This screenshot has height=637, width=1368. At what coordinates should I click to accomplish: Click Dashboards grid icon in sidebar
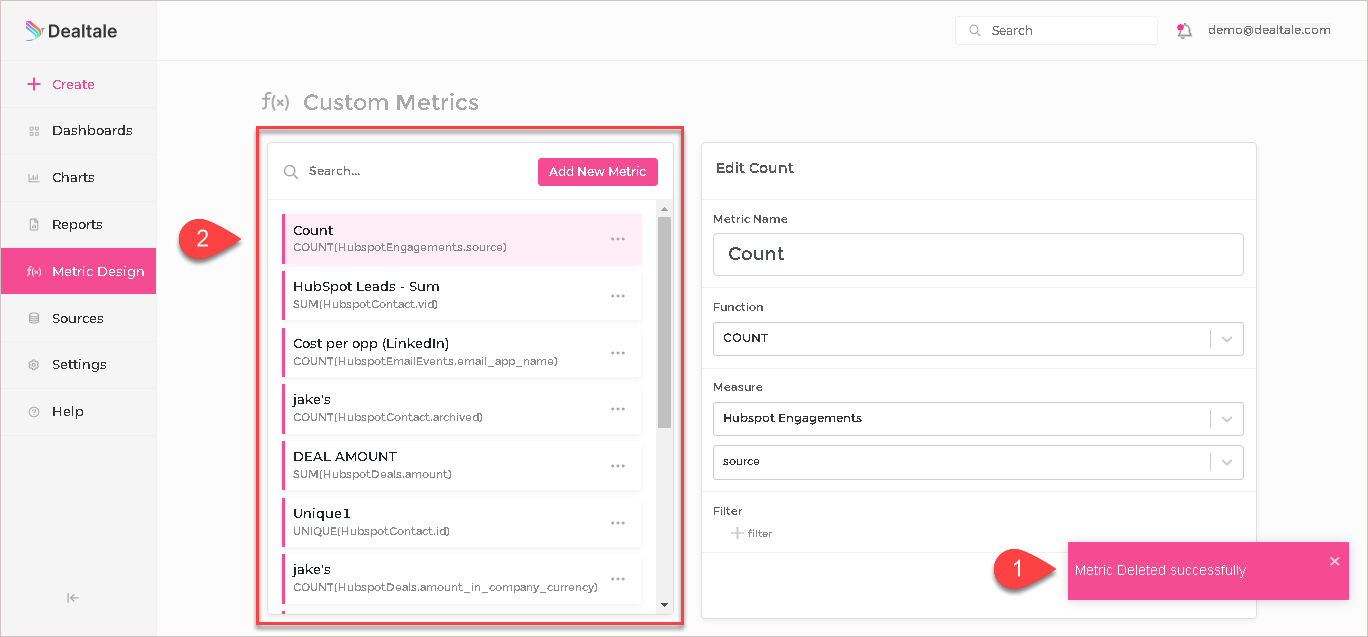pyautogui.click(x=33, y=131)
